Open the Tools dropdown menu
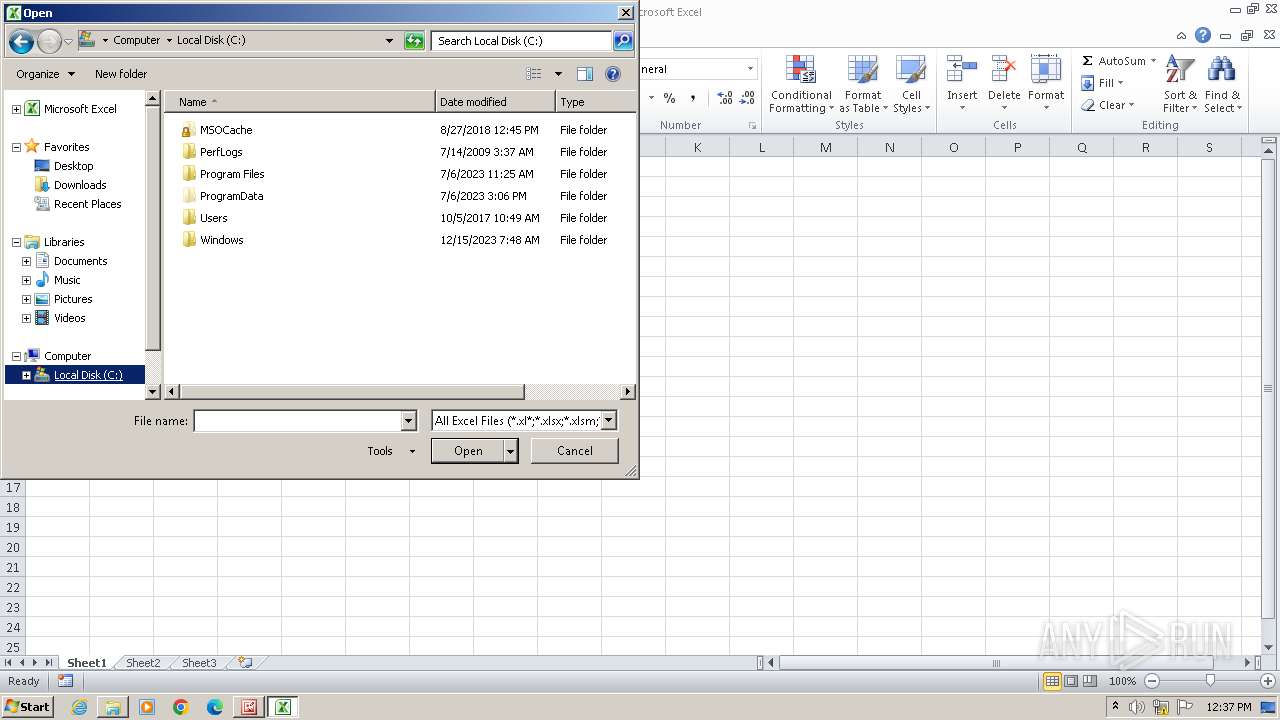1280x720 pixels. click(x=391, y=451)
